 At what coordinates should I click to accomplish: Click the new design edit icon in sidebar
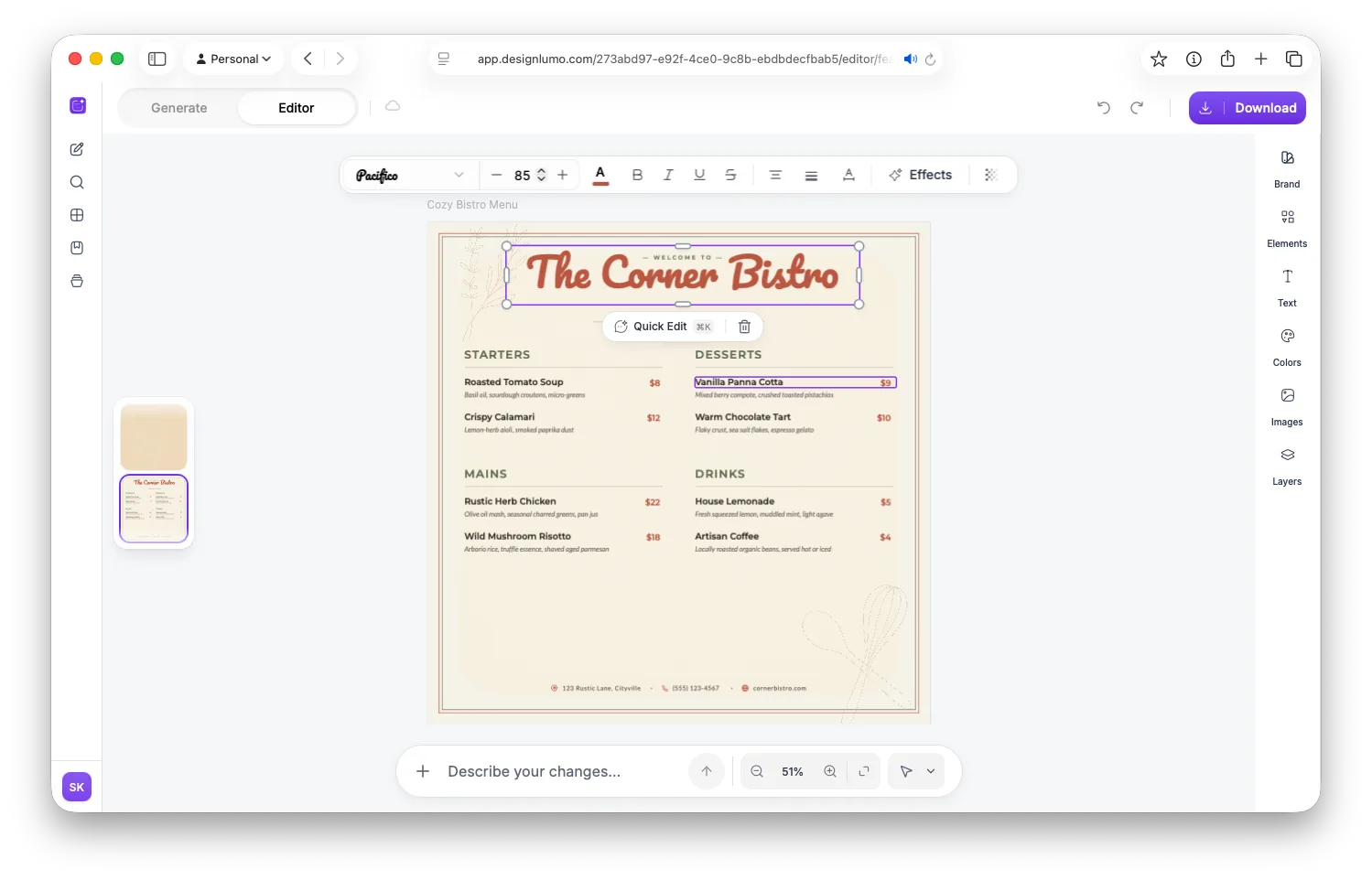click(77, 149)
